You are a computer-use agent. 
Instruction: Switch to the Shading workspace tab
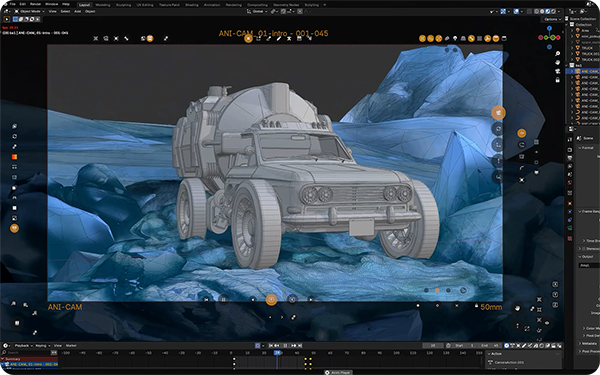pos(192,5)
